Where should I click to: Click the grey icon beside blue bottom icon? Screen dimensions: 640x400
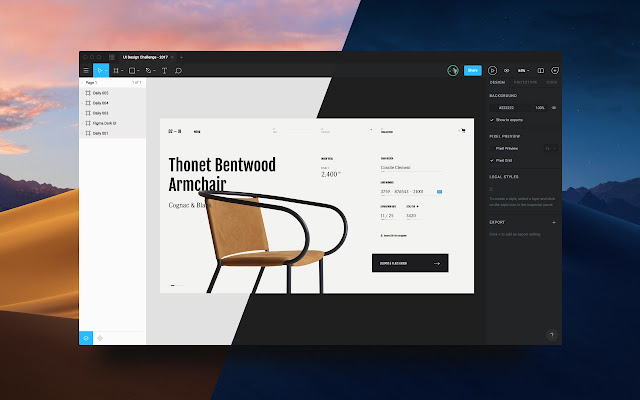[100, 338]
